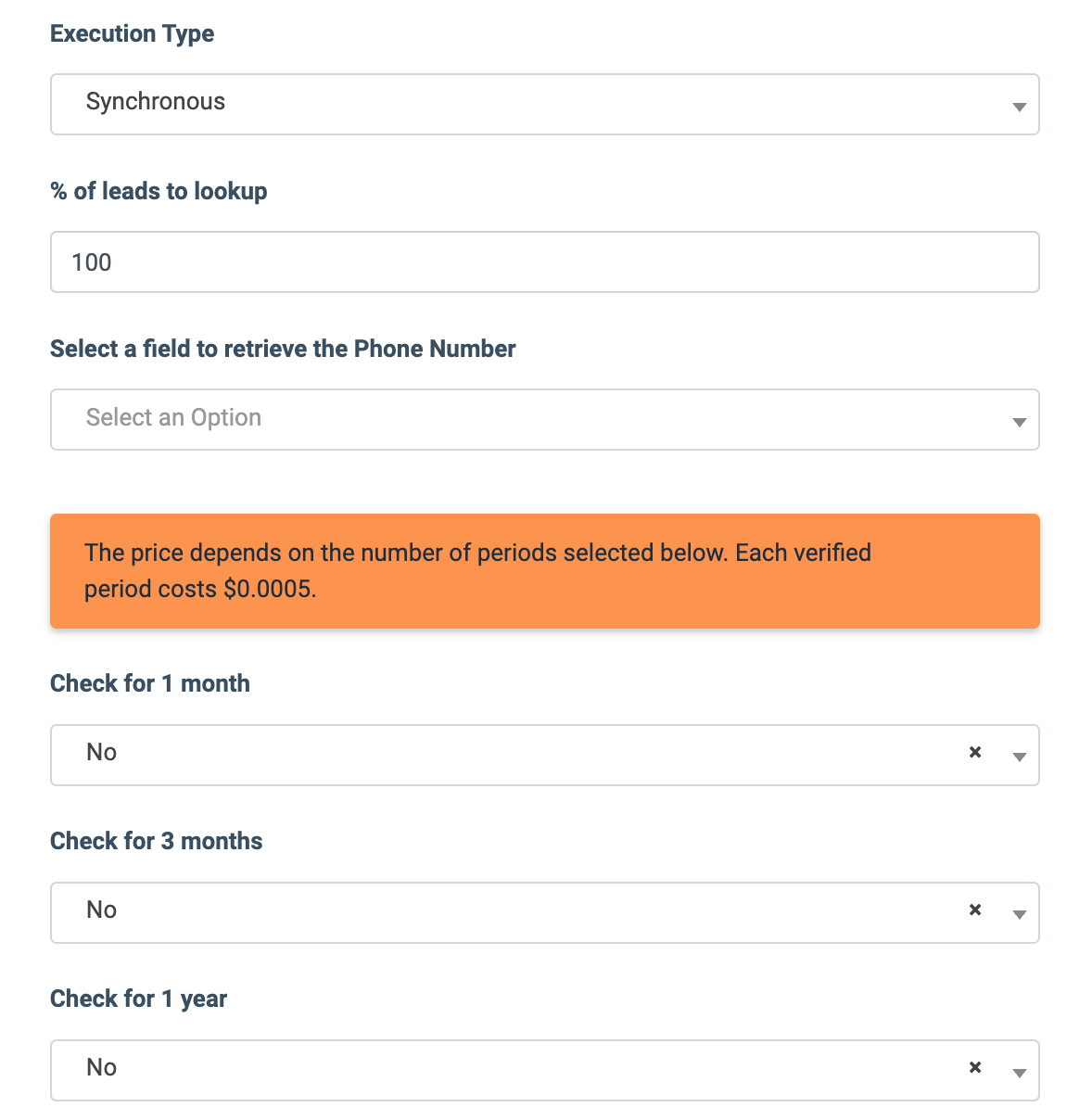Screen dimensions: 1092x1120
Task: Focus the % of leads input showing 100
Action: click(544, 262)
